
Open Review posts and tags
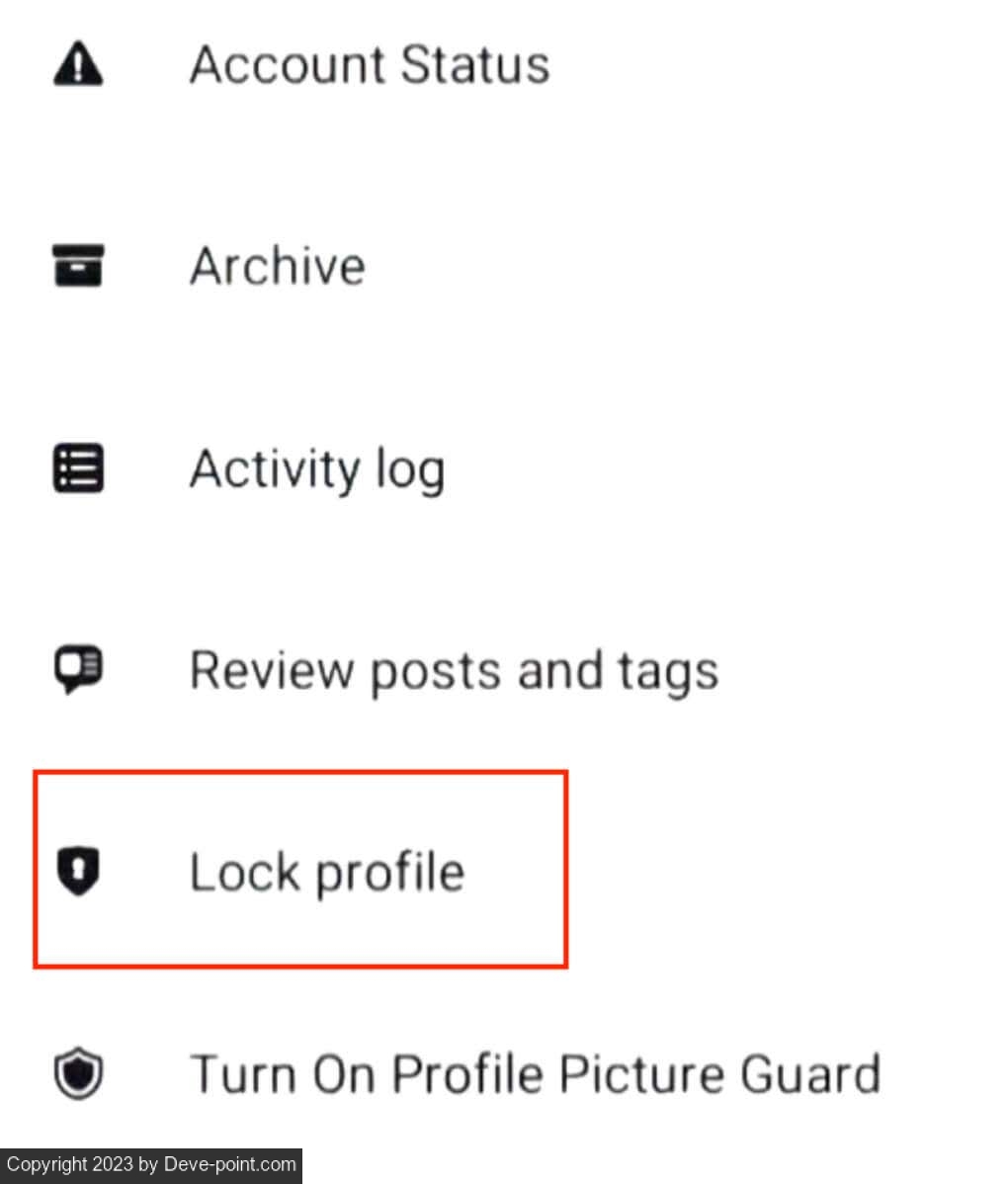click(453, 670)
